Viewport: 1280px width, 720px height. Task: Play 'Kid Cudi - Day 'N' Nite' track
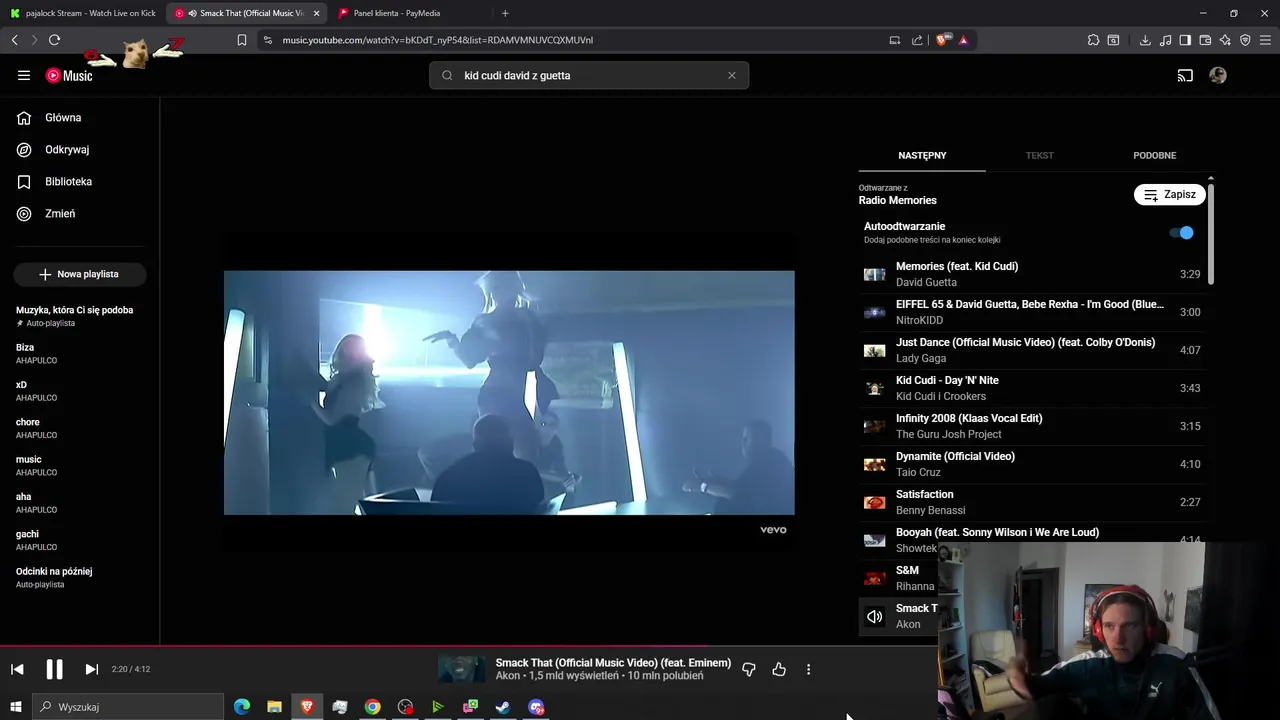coord(1032,388)
